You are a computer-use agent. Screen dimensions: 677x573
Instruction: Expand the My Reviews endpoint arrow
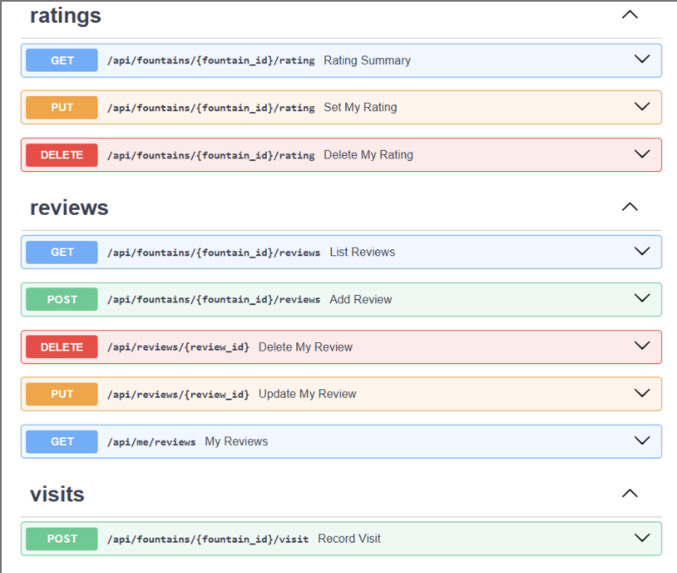click(642, 440)
